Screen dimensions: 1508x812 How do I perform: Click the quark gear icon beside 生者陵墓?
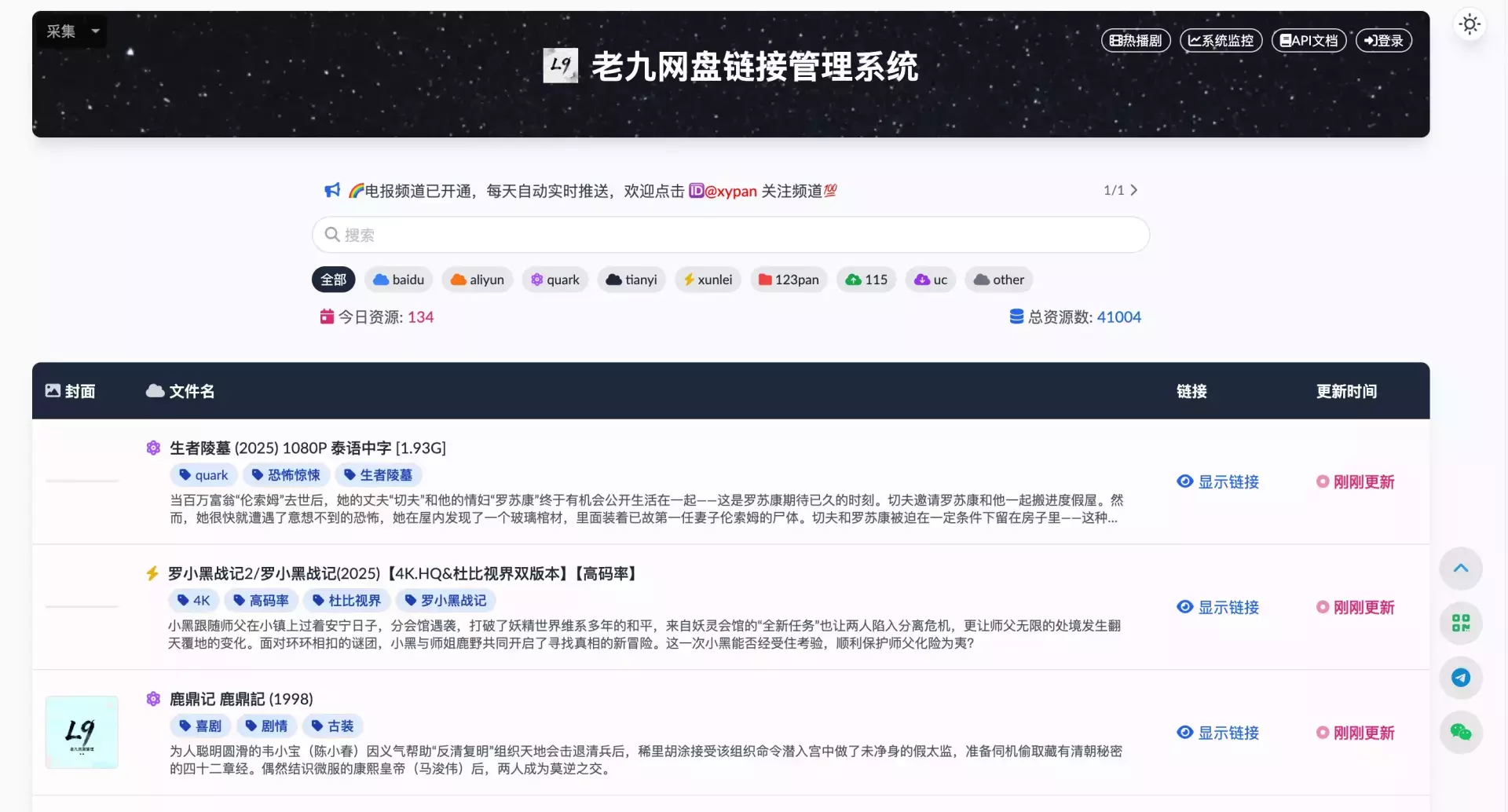click(x=152, y=447)
